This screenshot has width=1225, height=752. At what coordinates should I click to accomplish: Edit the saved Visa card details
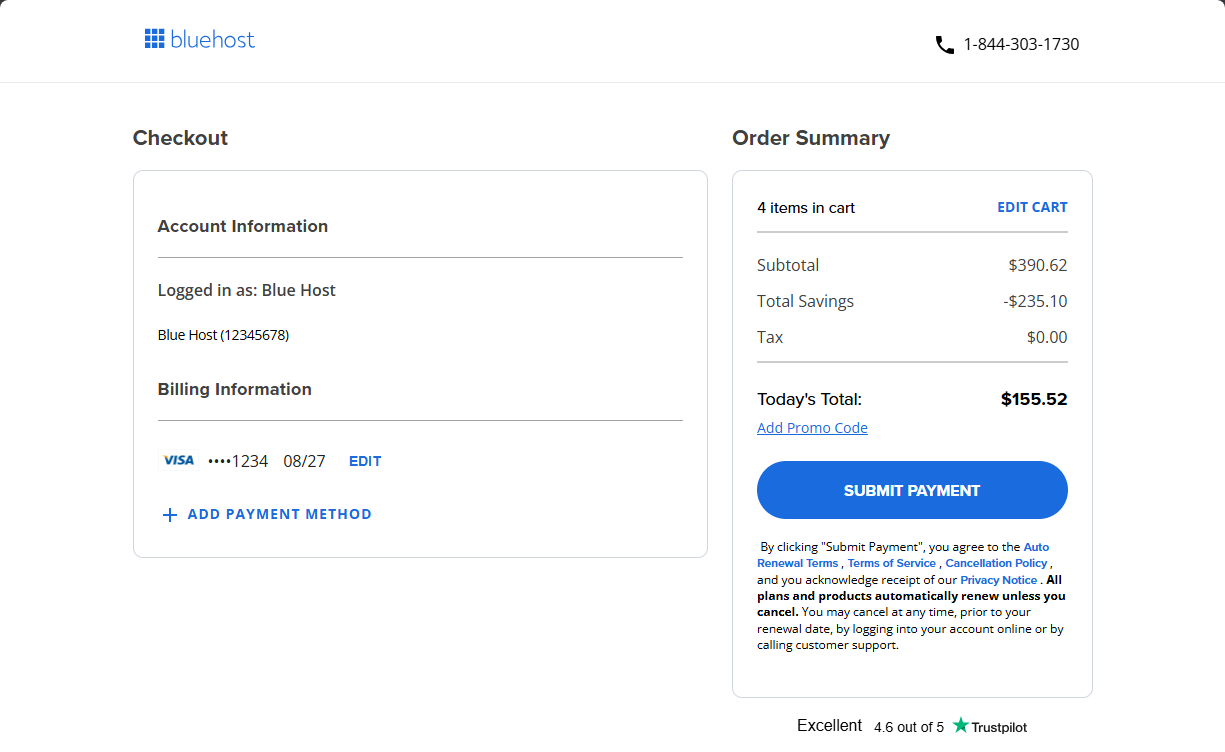[x=364, y=461]
